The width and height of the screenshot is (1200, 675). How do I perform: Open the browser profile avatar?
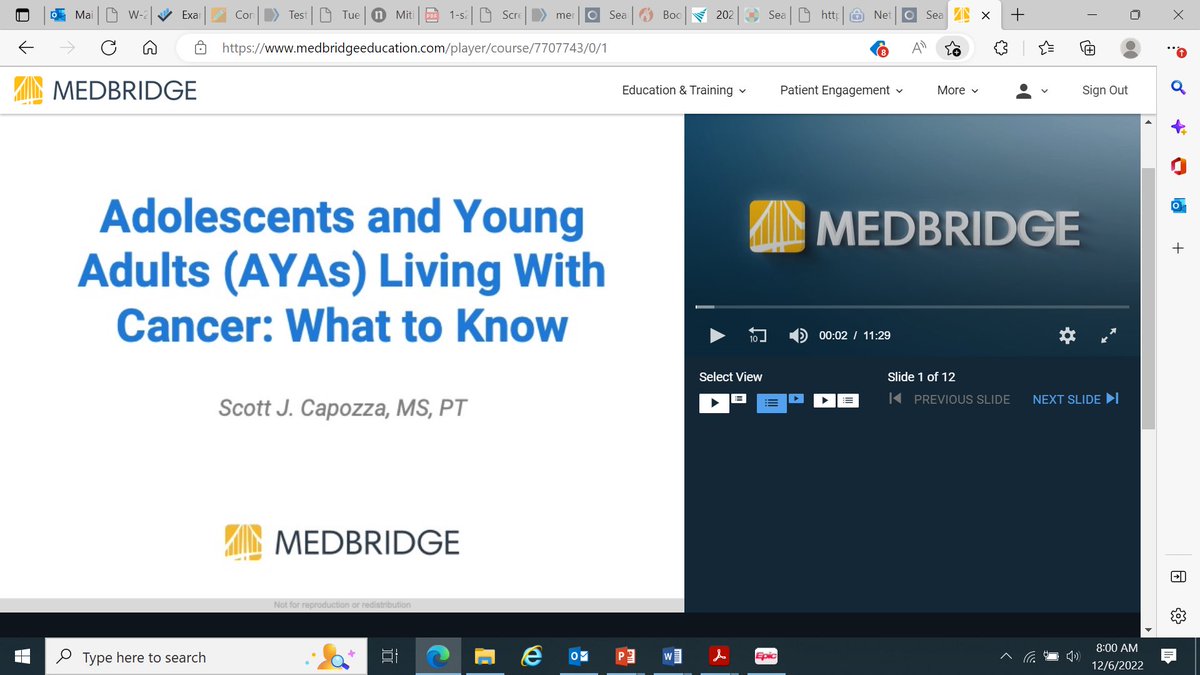(1130, 48)
